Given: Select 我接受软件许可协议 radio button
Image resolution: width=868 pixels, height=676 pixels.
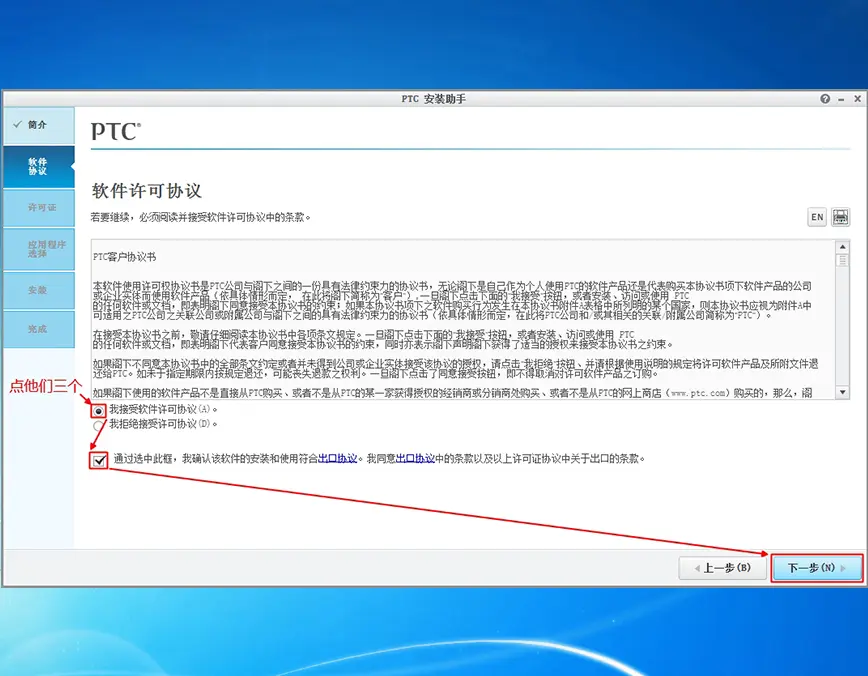Looking at the screenshot, I should click(x=99, y=410).
